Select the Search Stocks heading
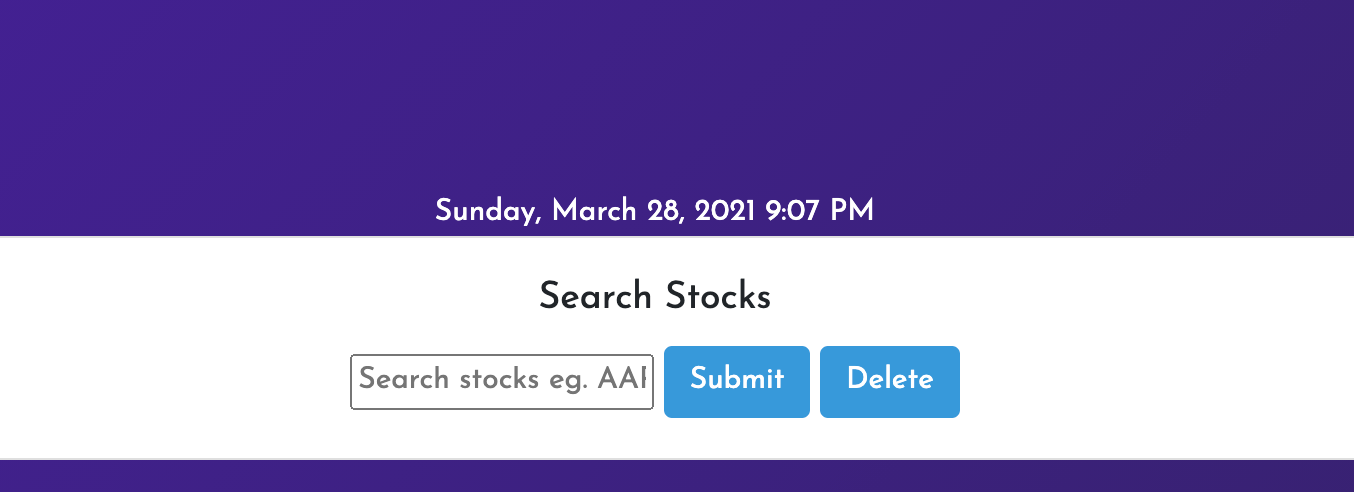This screenshot has height=492, width=1354. (654, 297)
